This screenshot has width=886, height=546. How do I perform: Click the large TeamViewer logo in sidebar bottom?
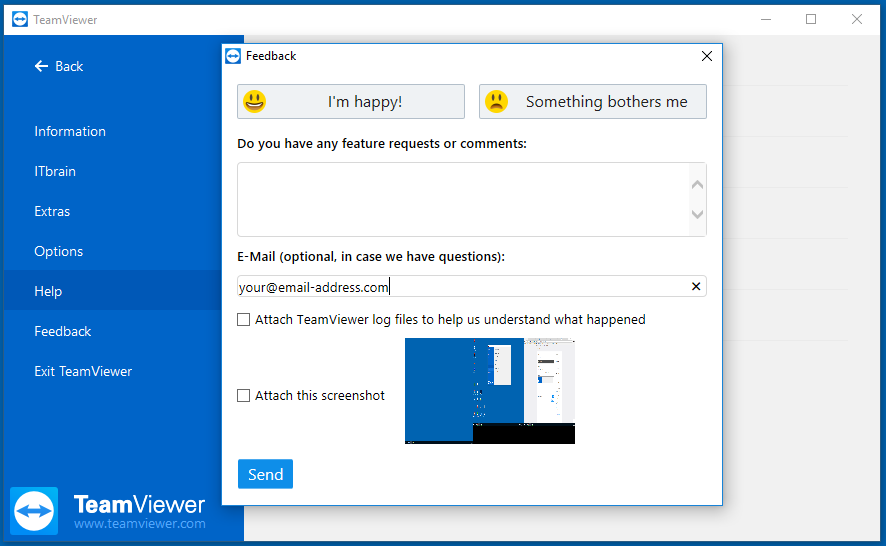34,511
